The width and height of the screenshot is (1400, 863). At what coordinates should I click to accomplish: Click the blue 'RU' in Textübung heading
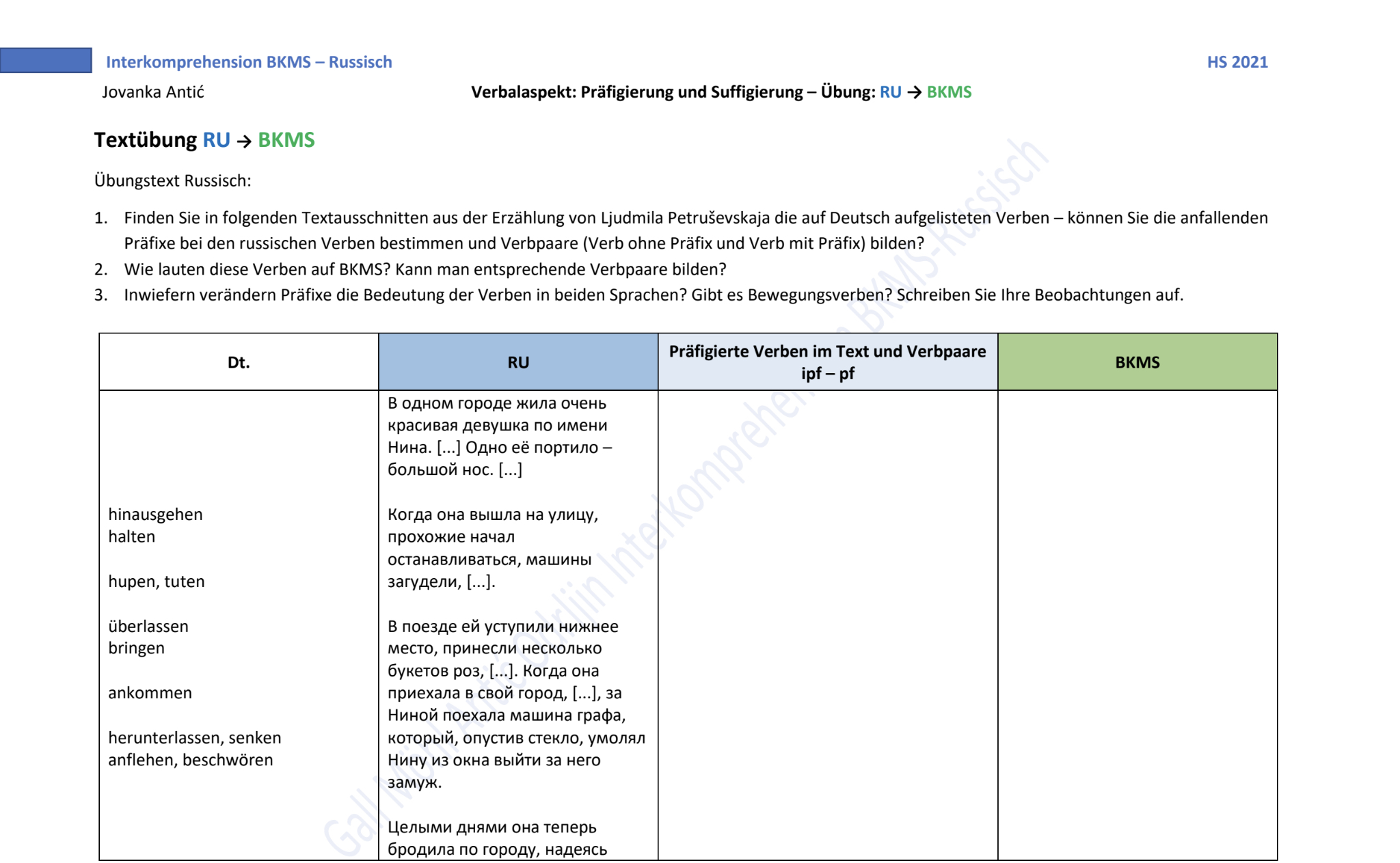coord(216,140)
